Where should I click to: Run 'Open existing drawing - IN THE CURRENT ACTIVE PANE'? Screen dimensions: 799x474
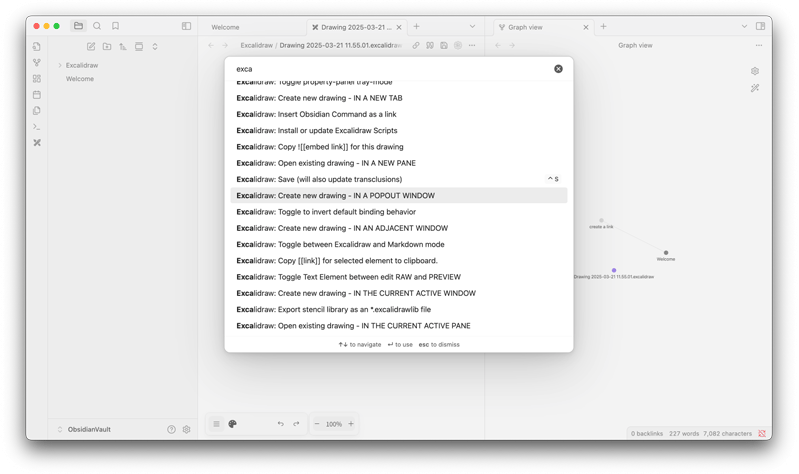398,326
